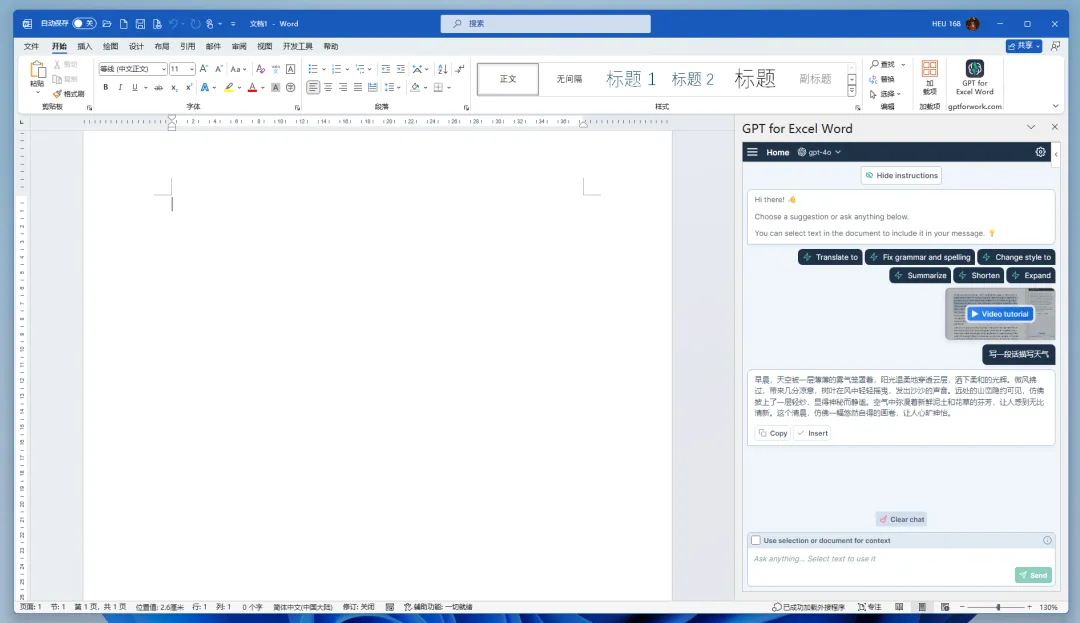Click the Clear chat button
Viewport: 1080px width, 623px height.
tap(901, 519)
